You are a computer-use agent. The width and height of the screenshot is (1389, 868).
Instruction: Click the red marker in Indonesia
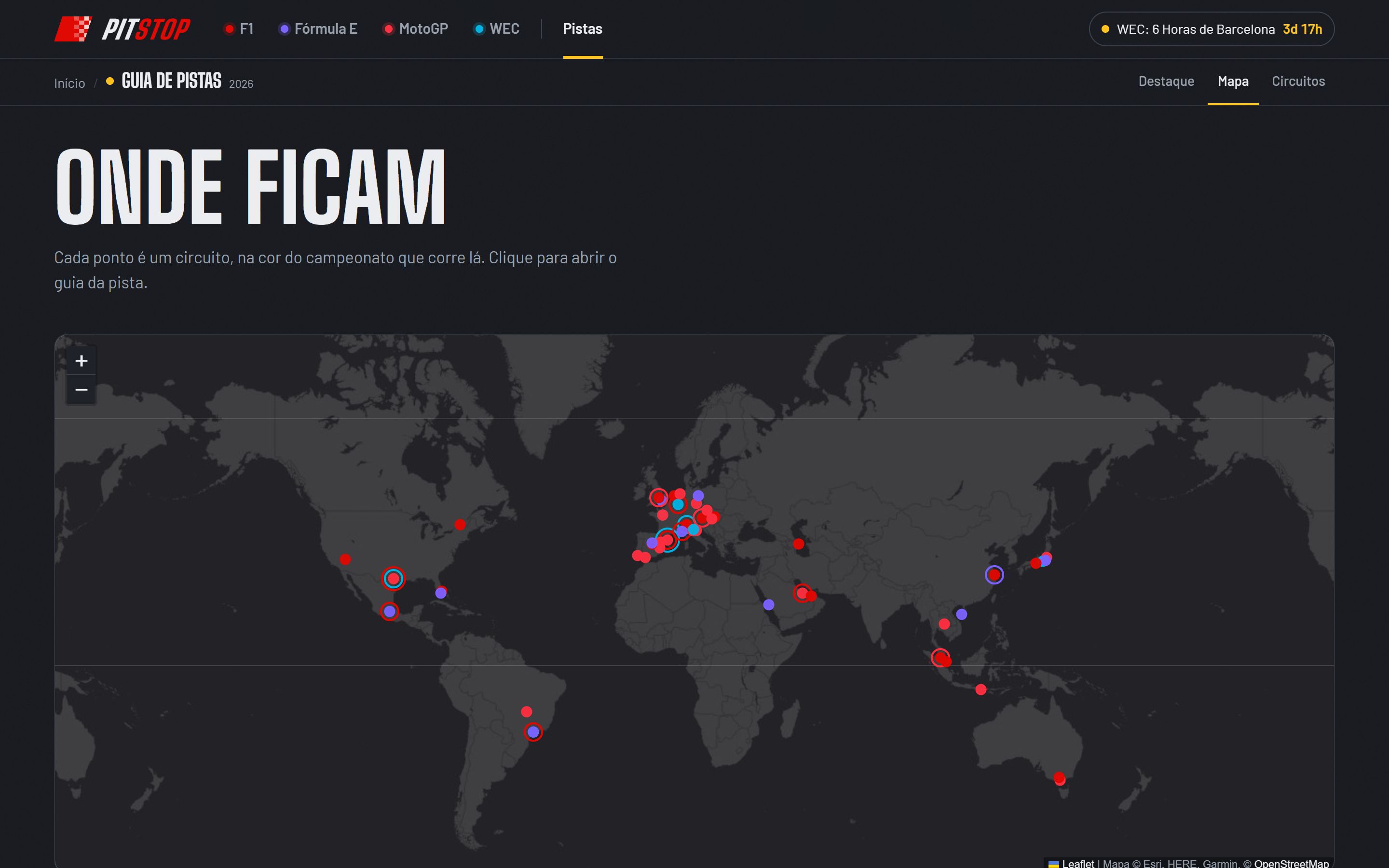(x=981, y=690)
